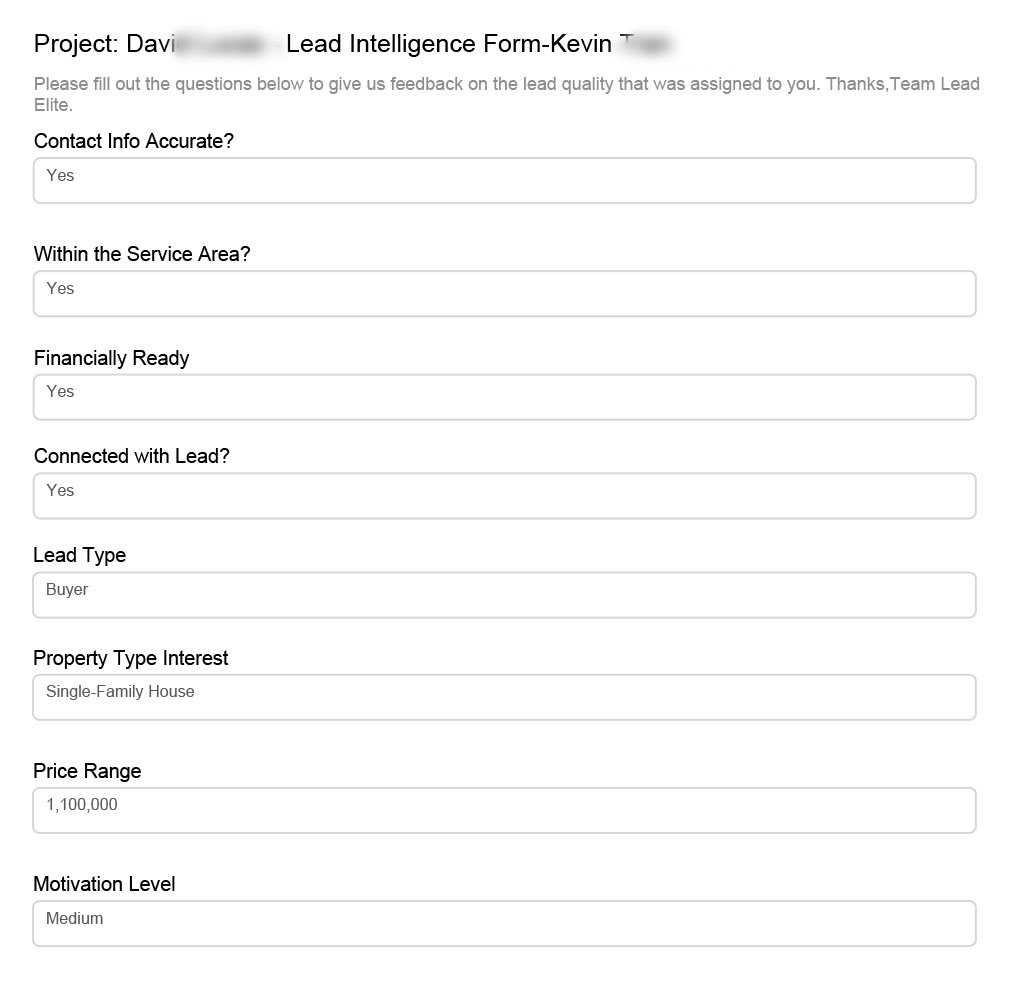Click the "Price Range" label
This screenshot has width=1024, height=990.
point(87,771)
